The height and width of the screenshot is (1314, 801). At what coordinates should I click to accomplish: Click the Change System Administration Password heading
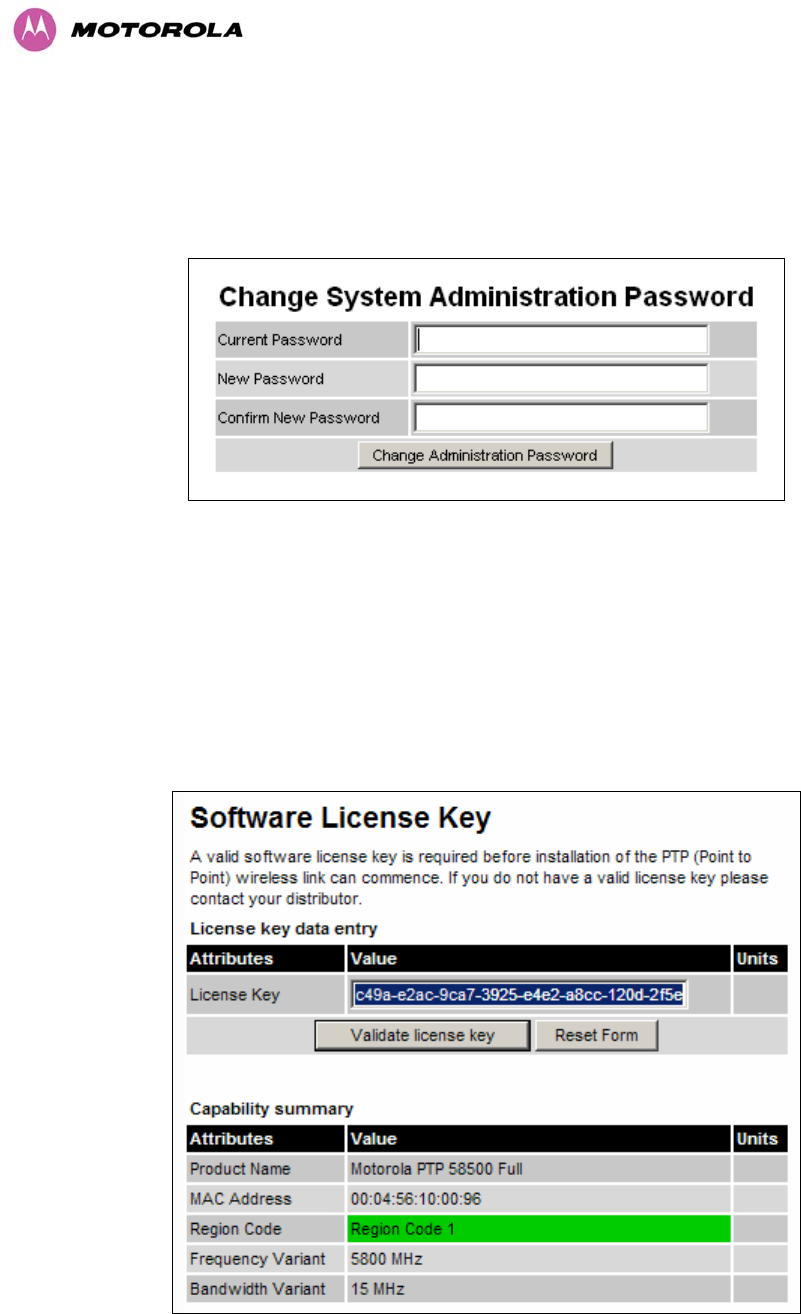click(x=486, y=297)
